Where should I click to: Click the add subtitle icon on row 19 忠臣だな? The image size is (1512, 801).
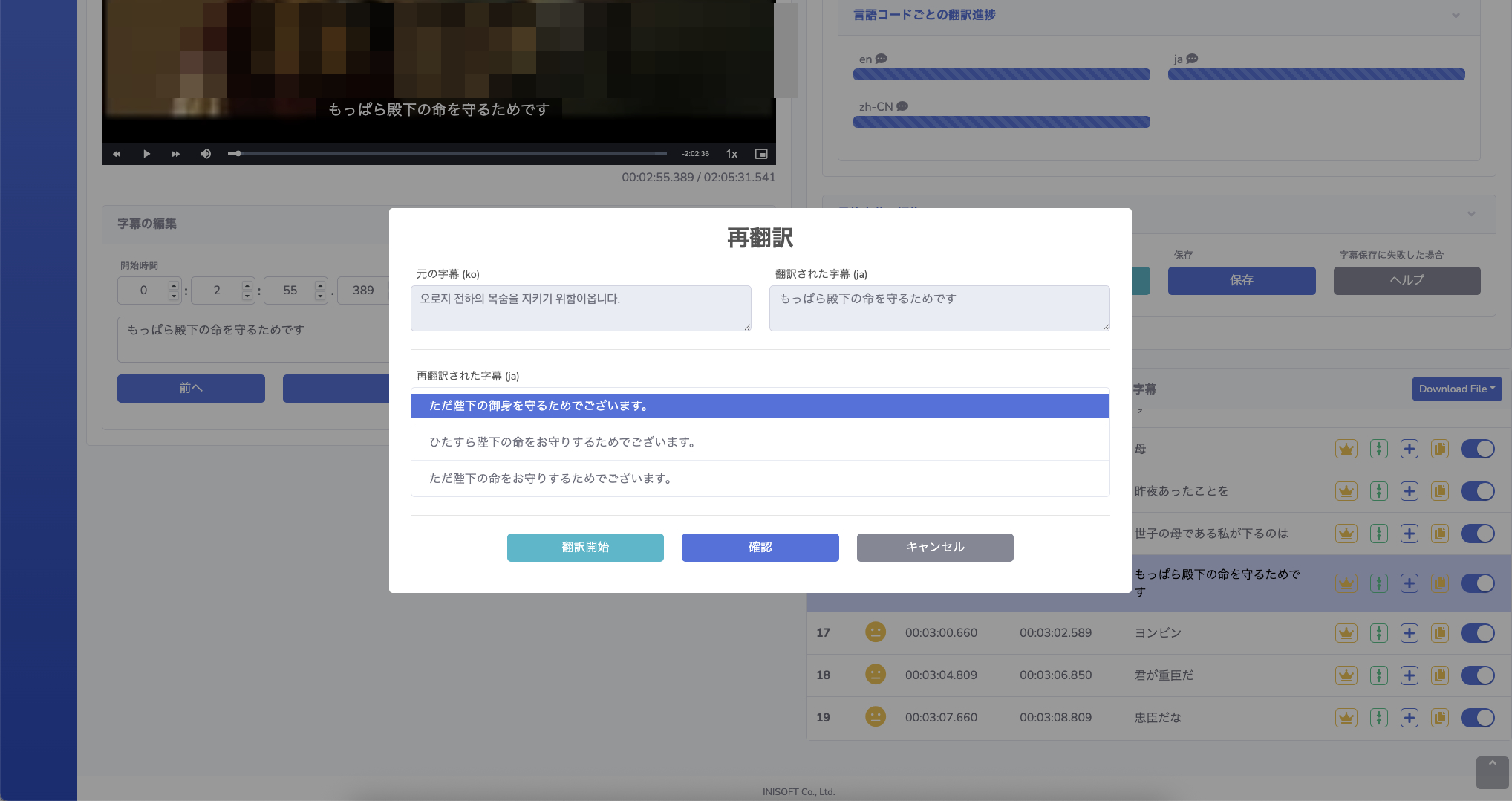tap(1410, 717)
